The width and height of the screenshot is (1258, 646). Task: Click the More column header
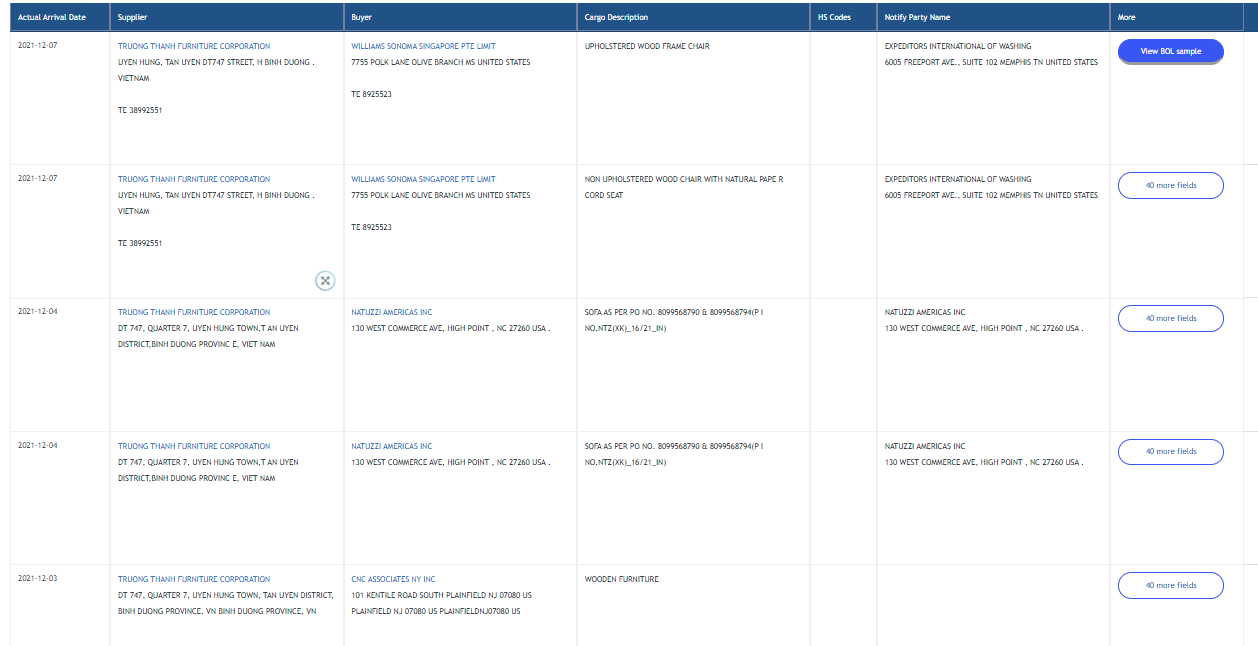click(1126, 17)
